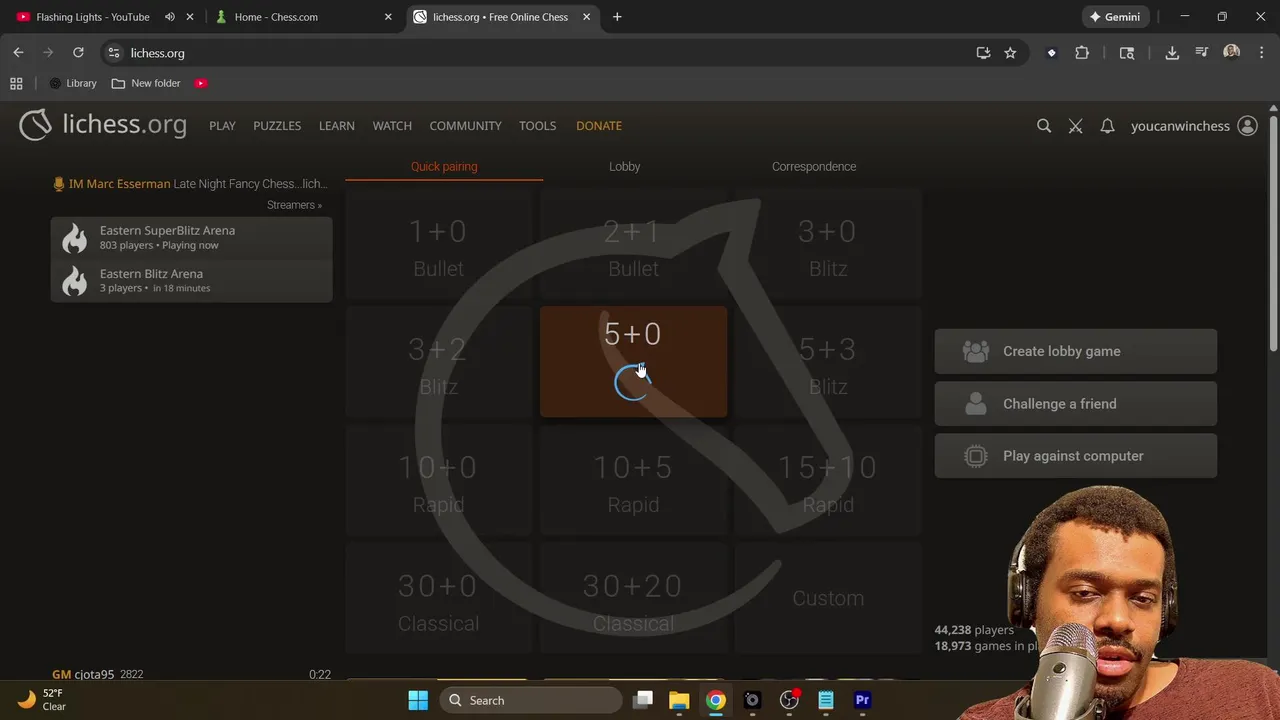1280x720 pixels.
Task: Click flame icon of Eastern SuperBlitz Arena
Action: coord(75,238)
